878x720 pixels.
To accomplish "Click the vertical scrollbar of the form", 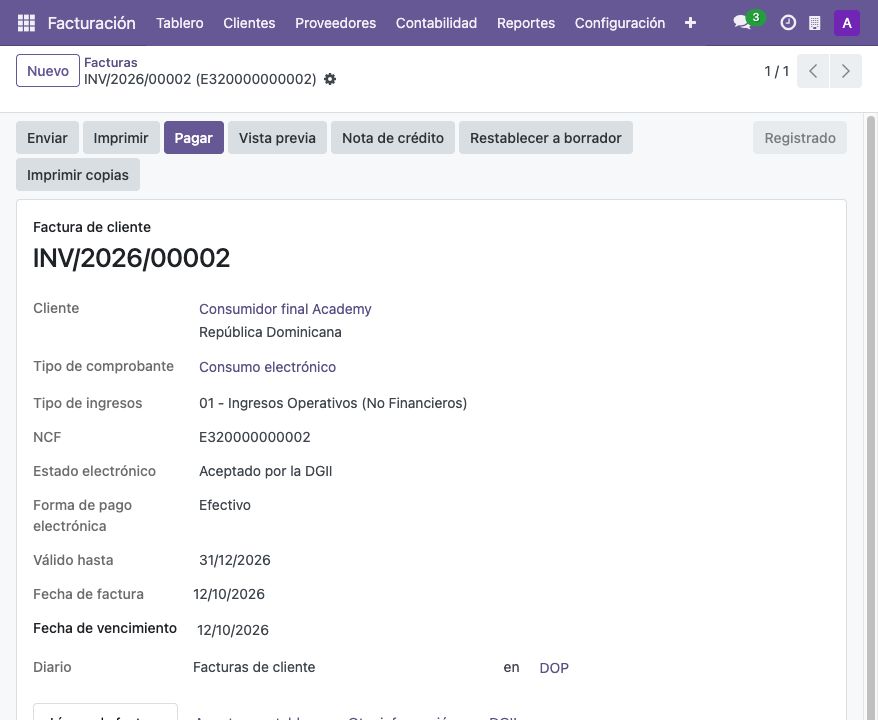I will (x=870, y=417).
